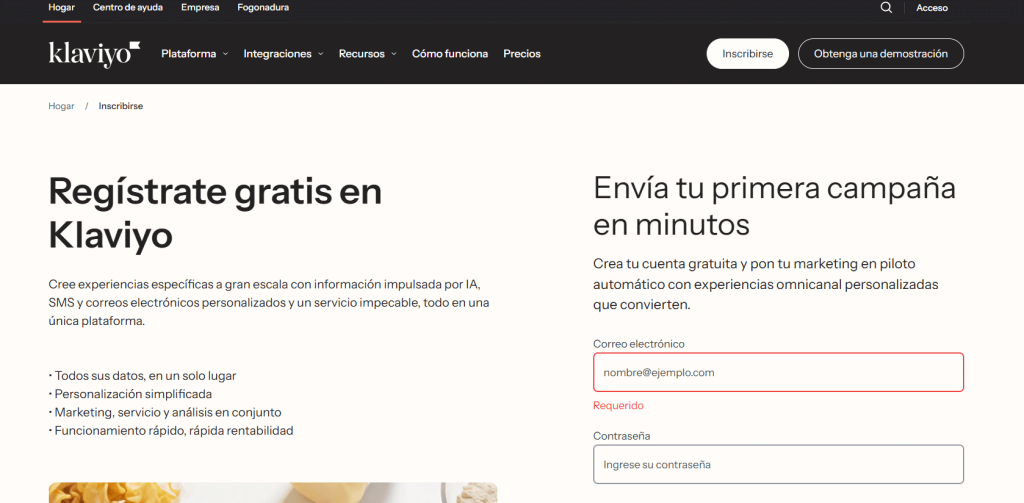Click the Inscribirse button in header

(x=748, y=54)
